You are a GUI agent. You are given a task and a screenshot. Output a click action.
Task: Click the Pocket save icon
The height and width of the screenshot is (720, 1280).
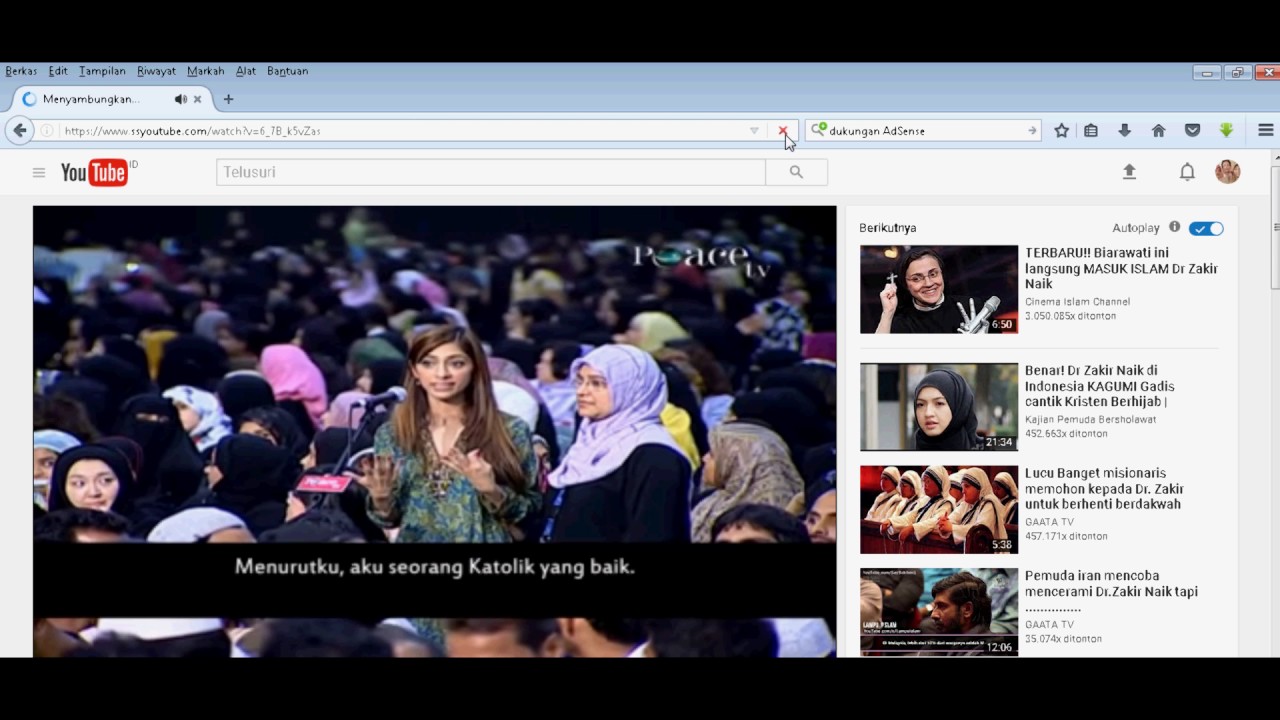[1192, 130]
